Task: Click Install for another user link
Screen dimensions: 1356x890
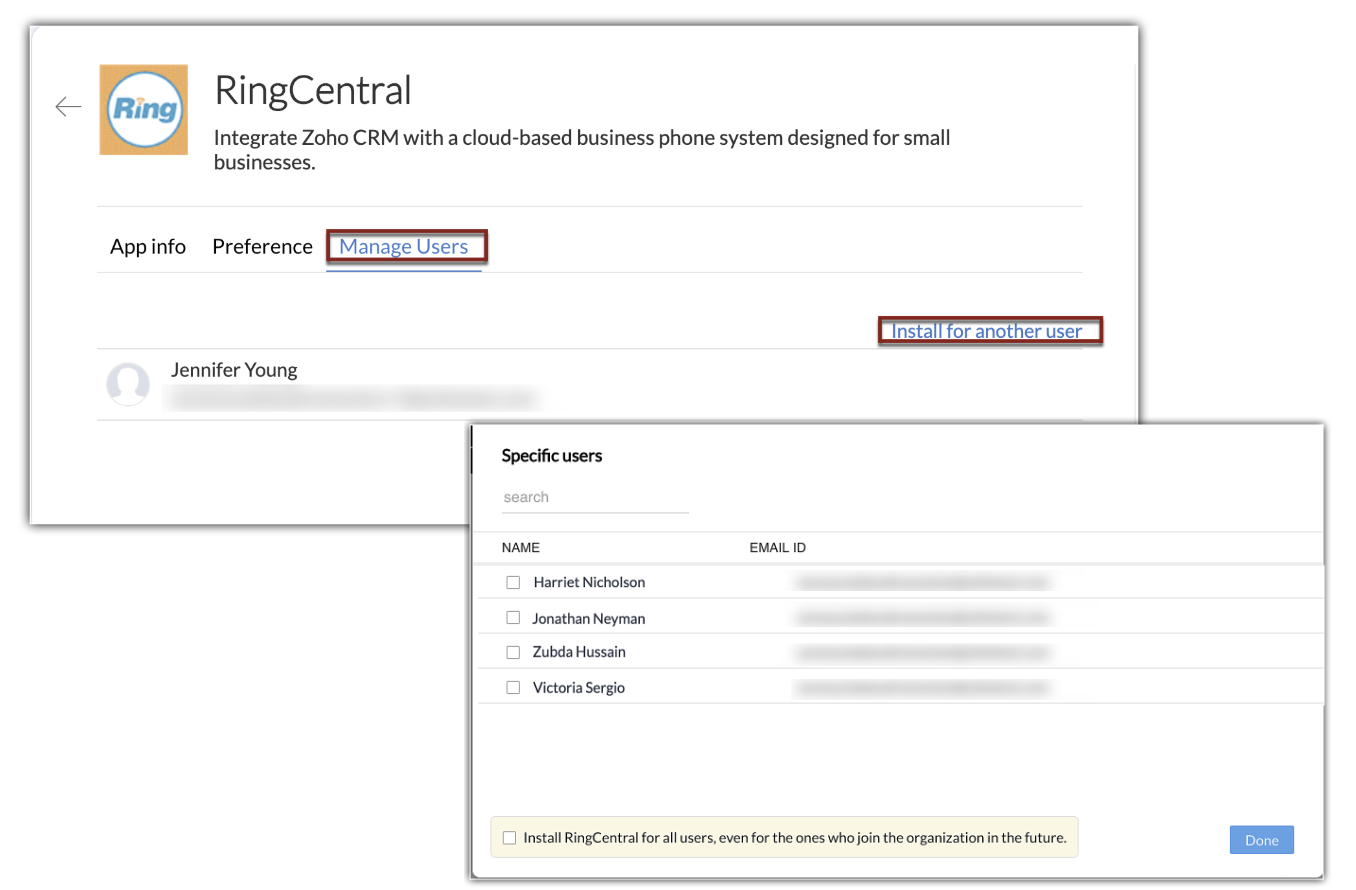Action: pos(986,331)
